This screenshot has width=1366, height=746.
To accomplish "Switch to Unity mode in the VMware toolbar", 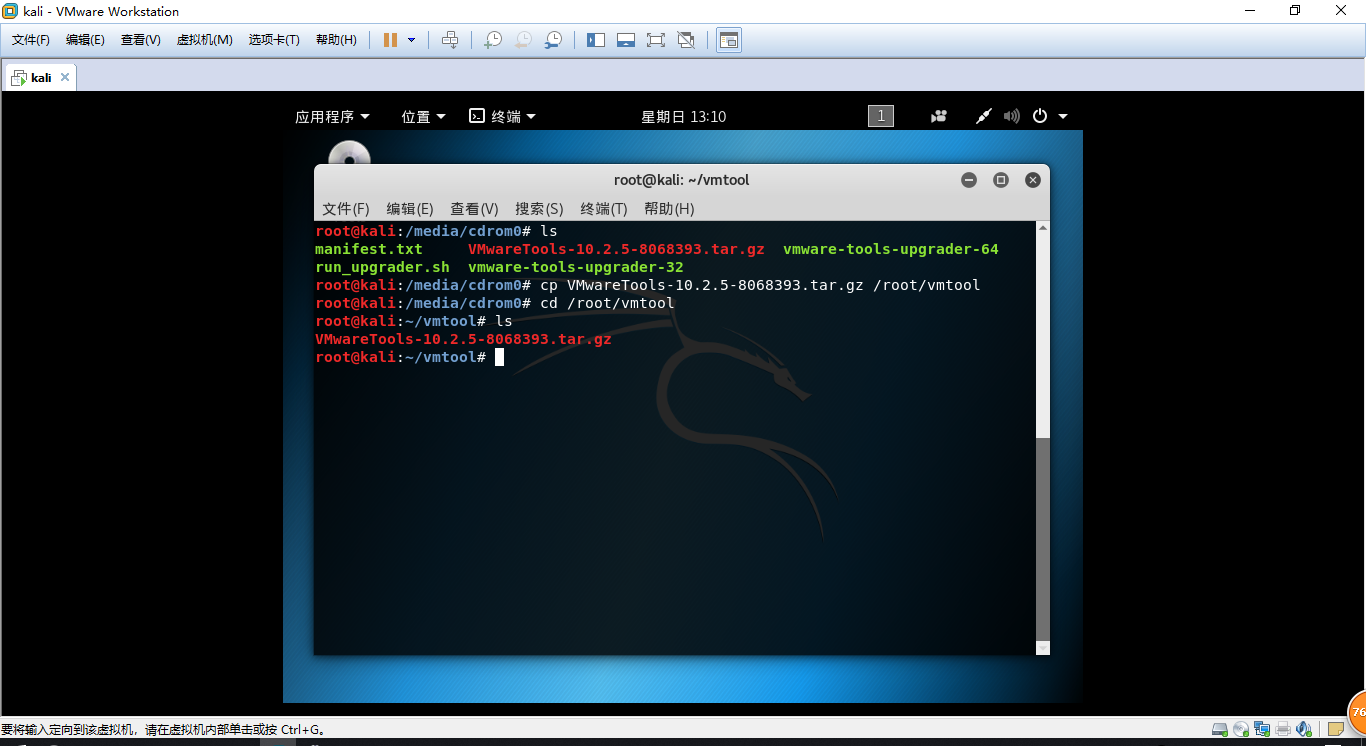I will [686, 40].
